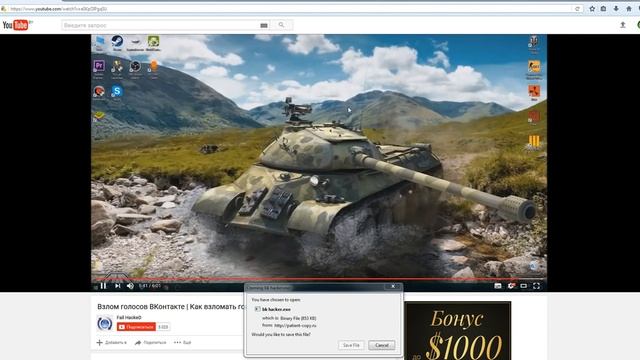Open the red helmet desktop icon
This screenshot has height=360, width=640.
point(99,92)
